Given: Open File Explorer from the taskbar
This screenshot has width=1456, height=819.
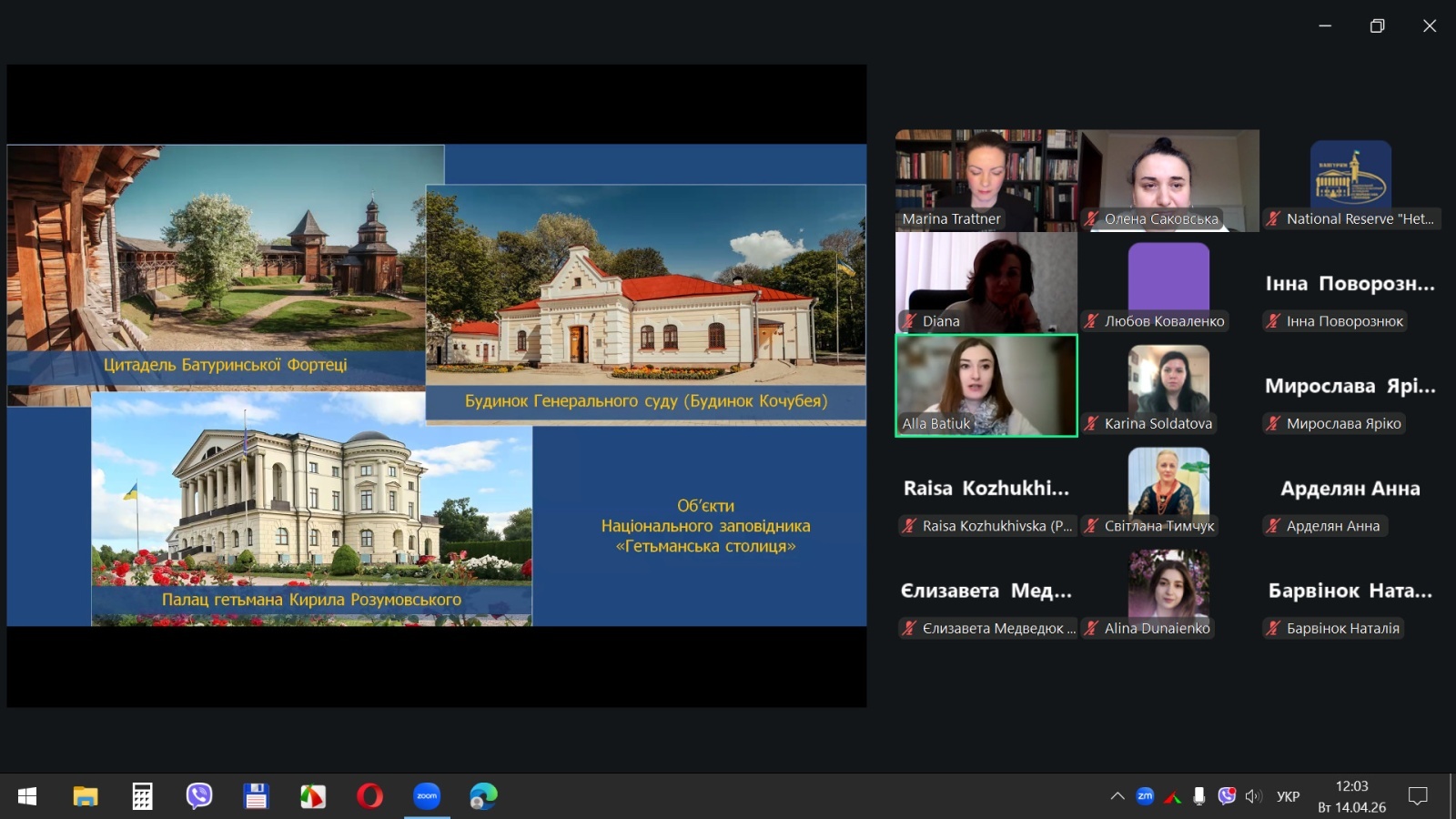Looking at the screenshot, I should coord(86,796).
